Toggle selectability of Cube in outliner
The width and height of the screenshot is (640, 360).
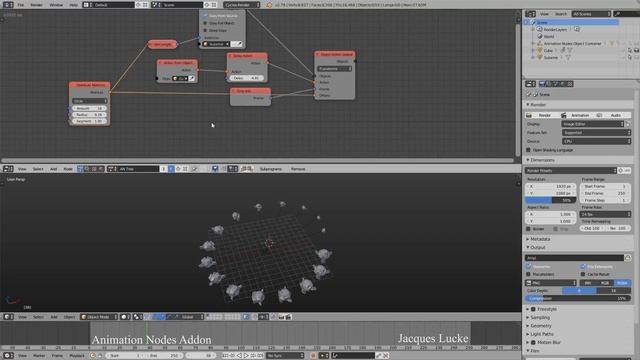pyautogui.click(x=630, y=51)
